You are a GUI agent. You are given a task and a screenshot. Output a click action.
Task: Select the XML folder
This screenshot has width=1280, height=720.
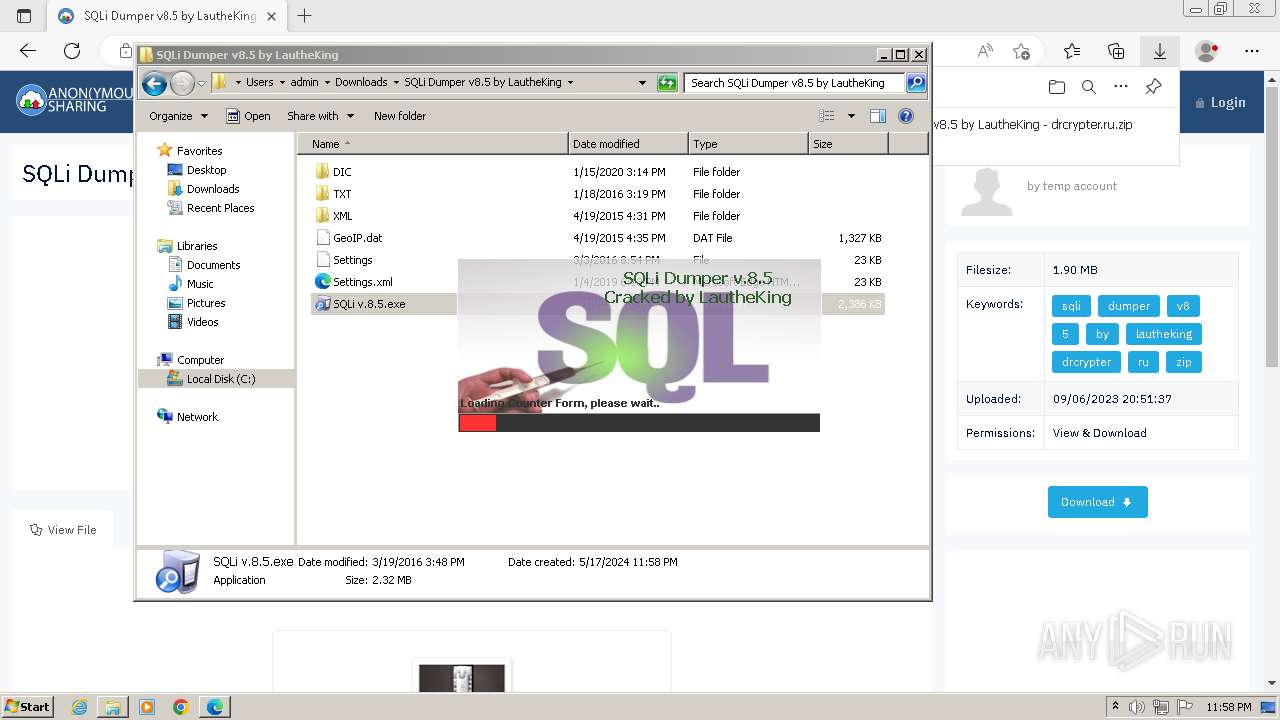(342, 216)
